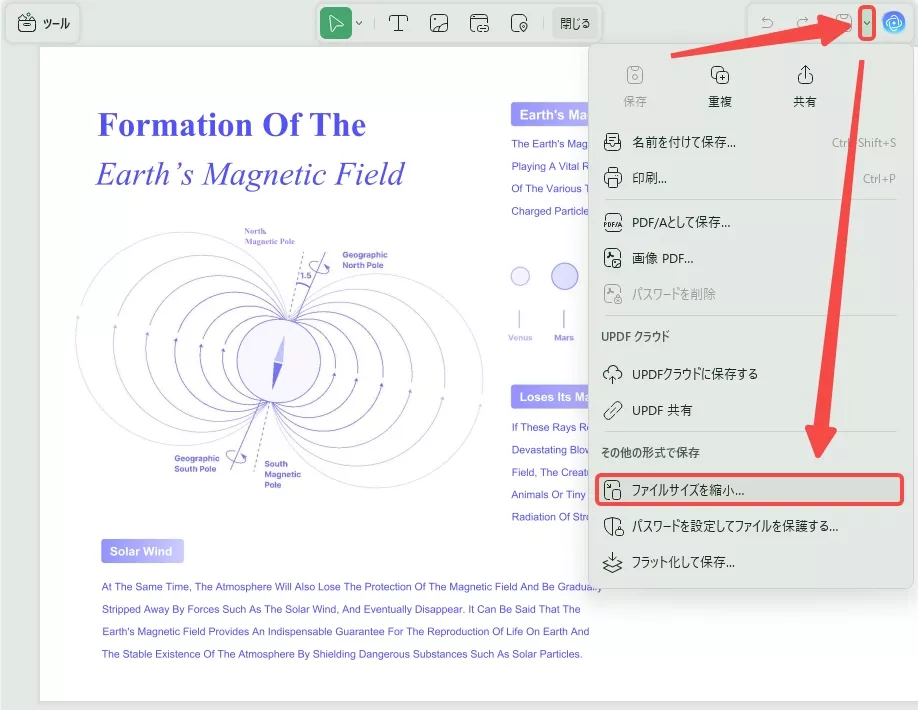Click 保存 icon in the menu

635,87
